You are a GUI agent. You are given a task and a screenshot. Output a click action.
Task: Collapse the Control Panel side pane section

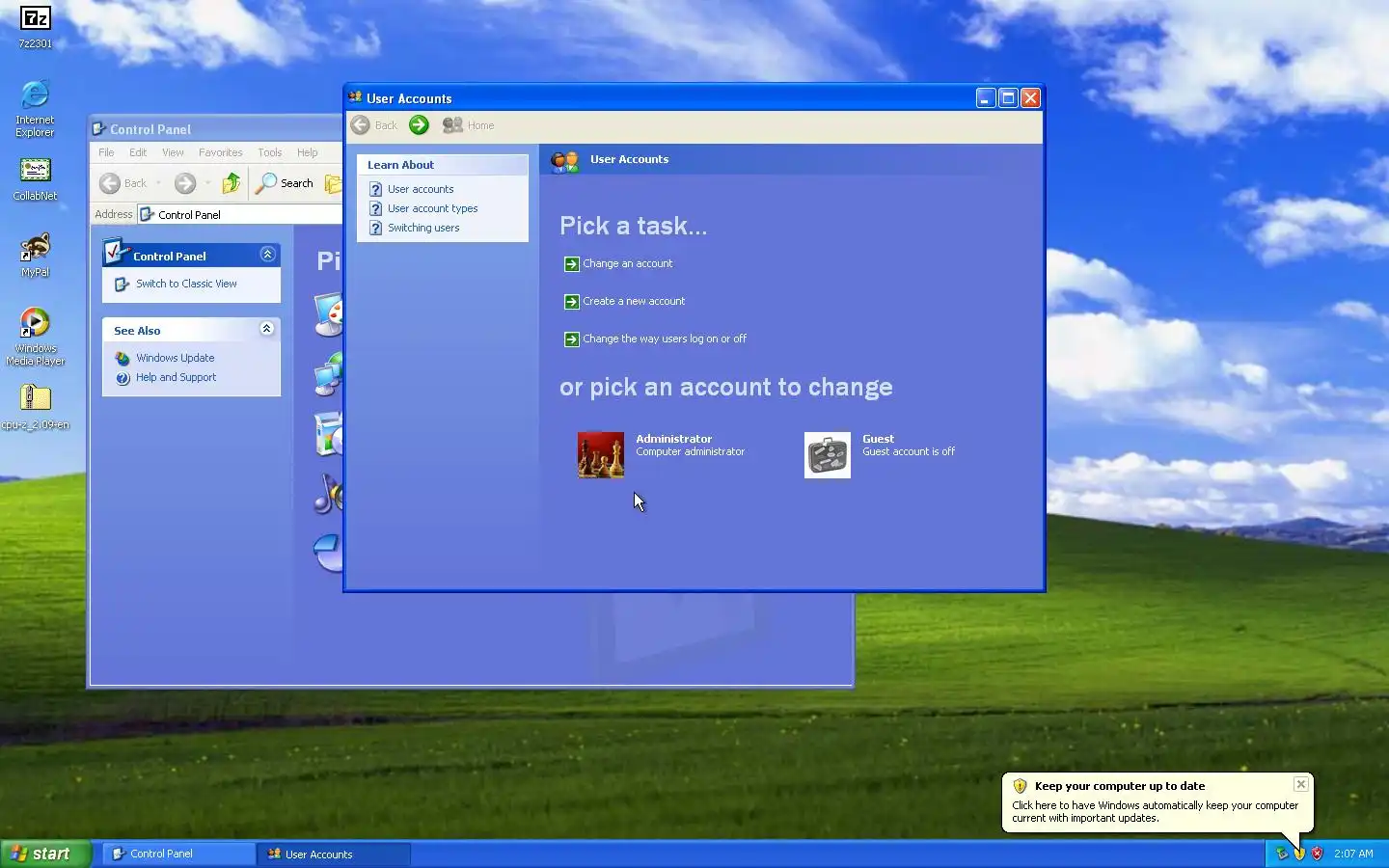tap(267, 255)
